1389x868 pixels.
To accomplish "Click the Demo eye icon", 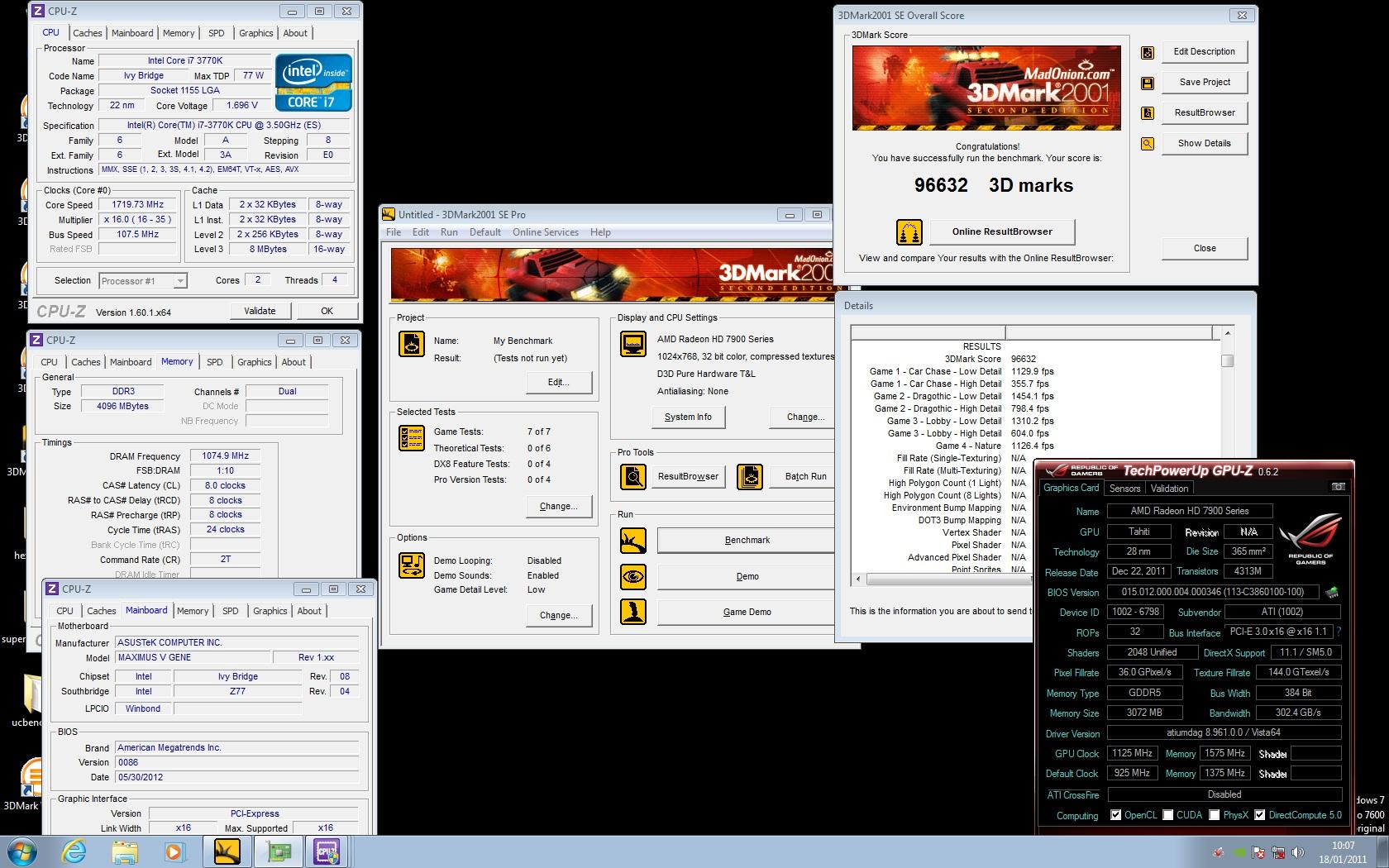I will click(633, 576).
